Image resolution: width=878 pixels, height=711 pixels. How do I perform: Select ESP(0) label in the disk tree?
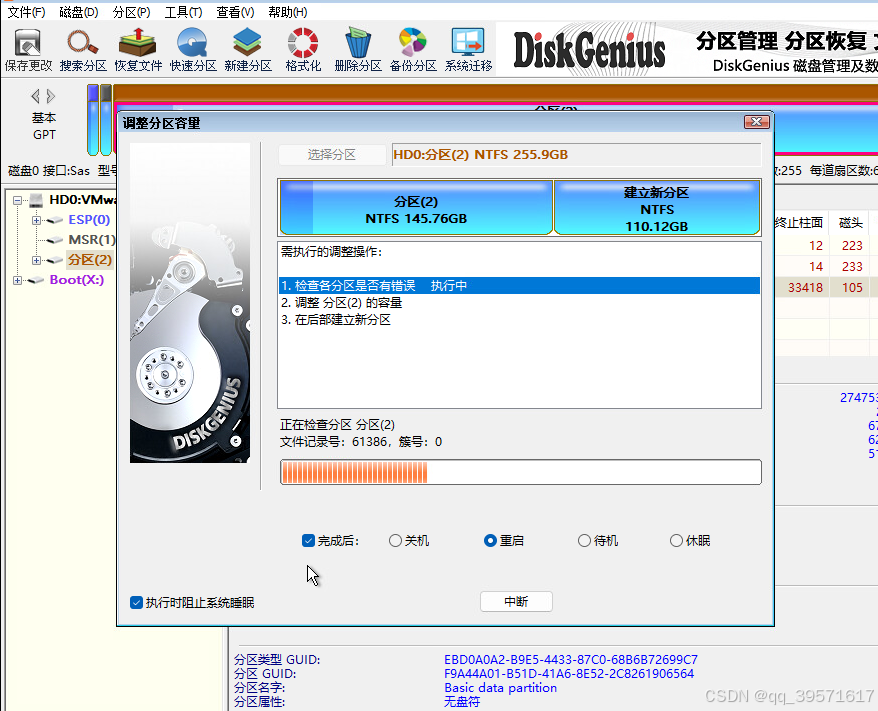coord(89,219)
